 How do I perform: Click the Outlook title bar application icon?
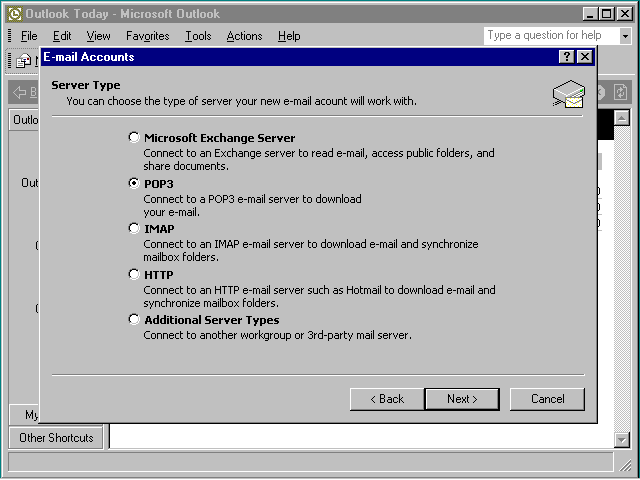coord(15,14)
